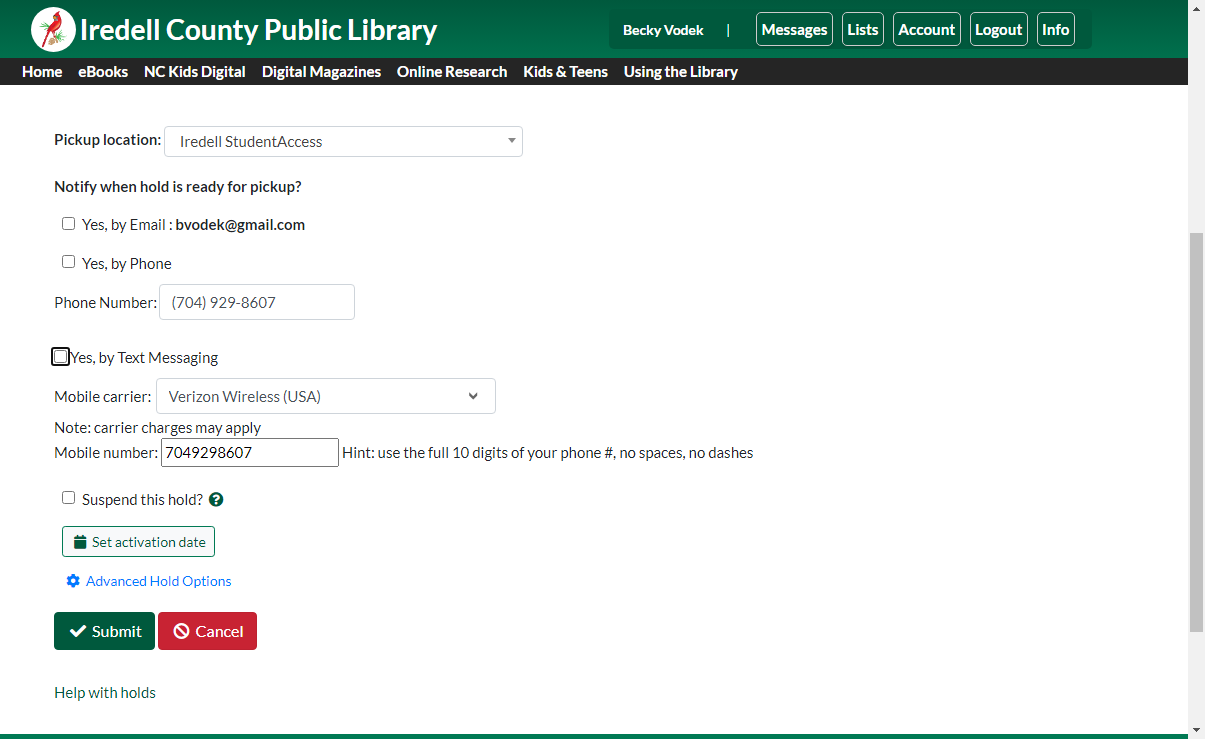This screenshot has width=1205, height=739.
Task: Click the vertical page scrollbar thumb
Action: point(1196,432)
